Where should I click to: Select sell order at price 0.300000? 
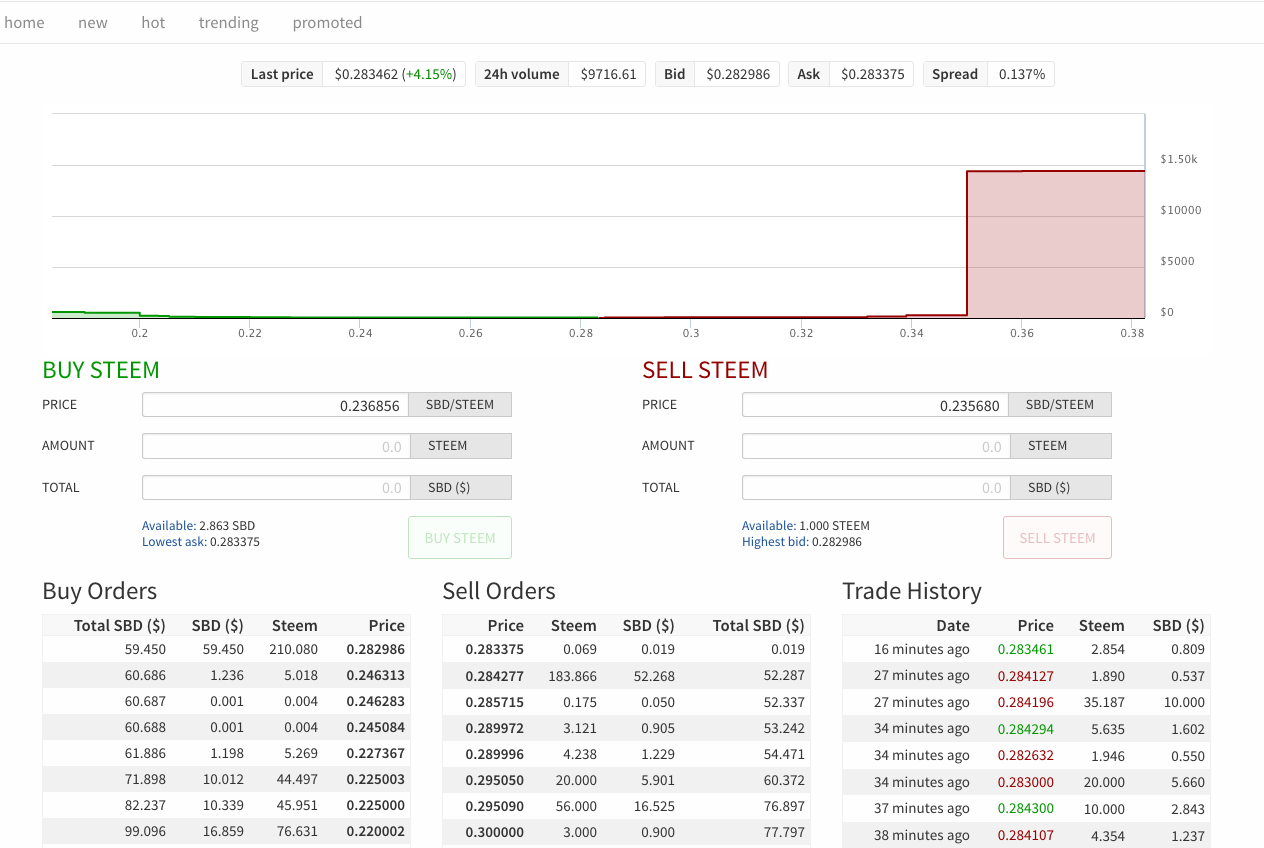626,831
